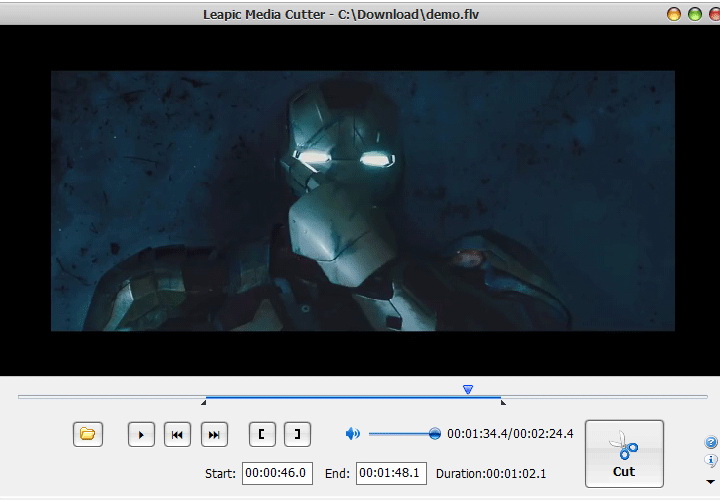Set end point with right bracket
Viewport: 720px width, 500px height.
[297, 434]
